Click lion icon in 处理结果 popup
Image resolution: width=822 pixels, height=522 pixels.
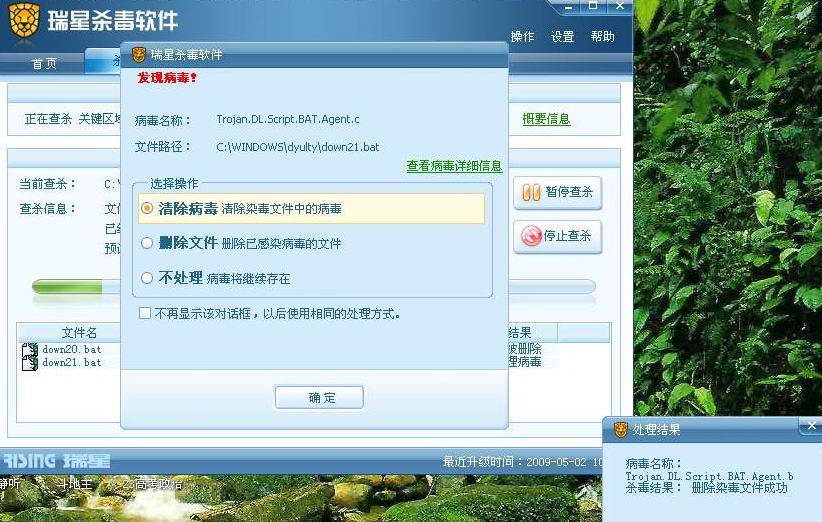(x=621, y=430)
